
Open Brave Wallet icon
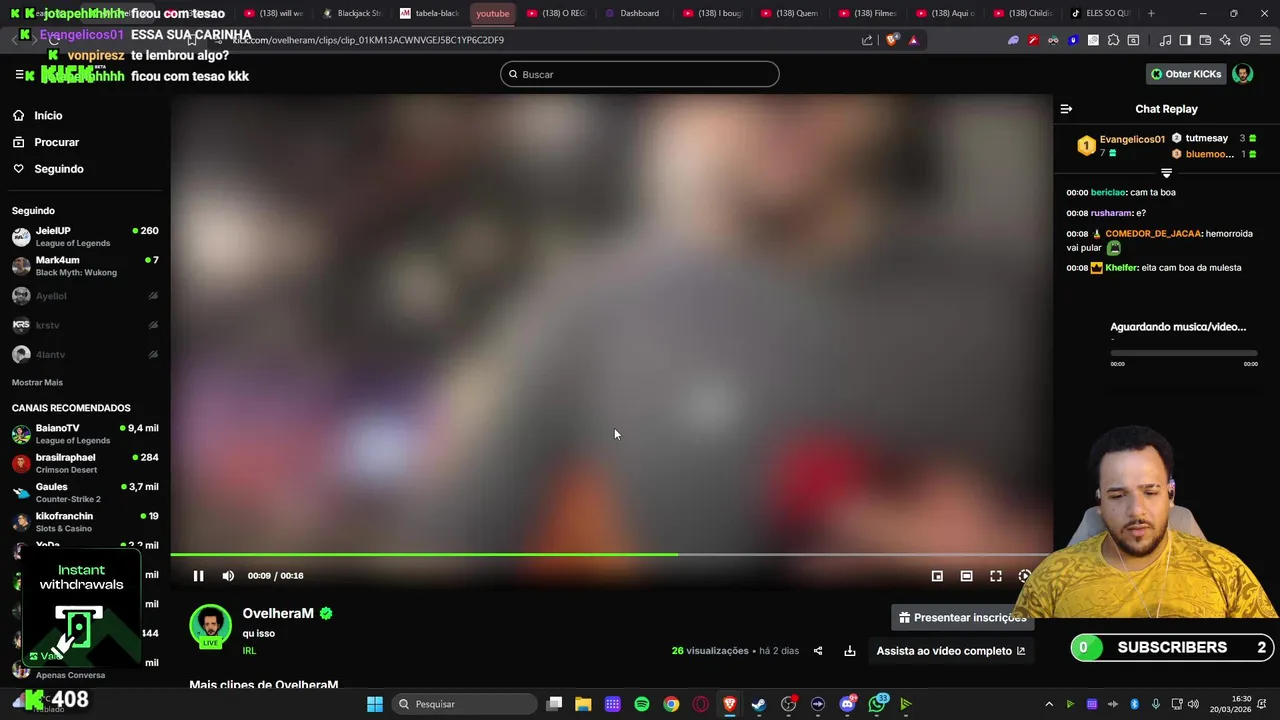1205,40
